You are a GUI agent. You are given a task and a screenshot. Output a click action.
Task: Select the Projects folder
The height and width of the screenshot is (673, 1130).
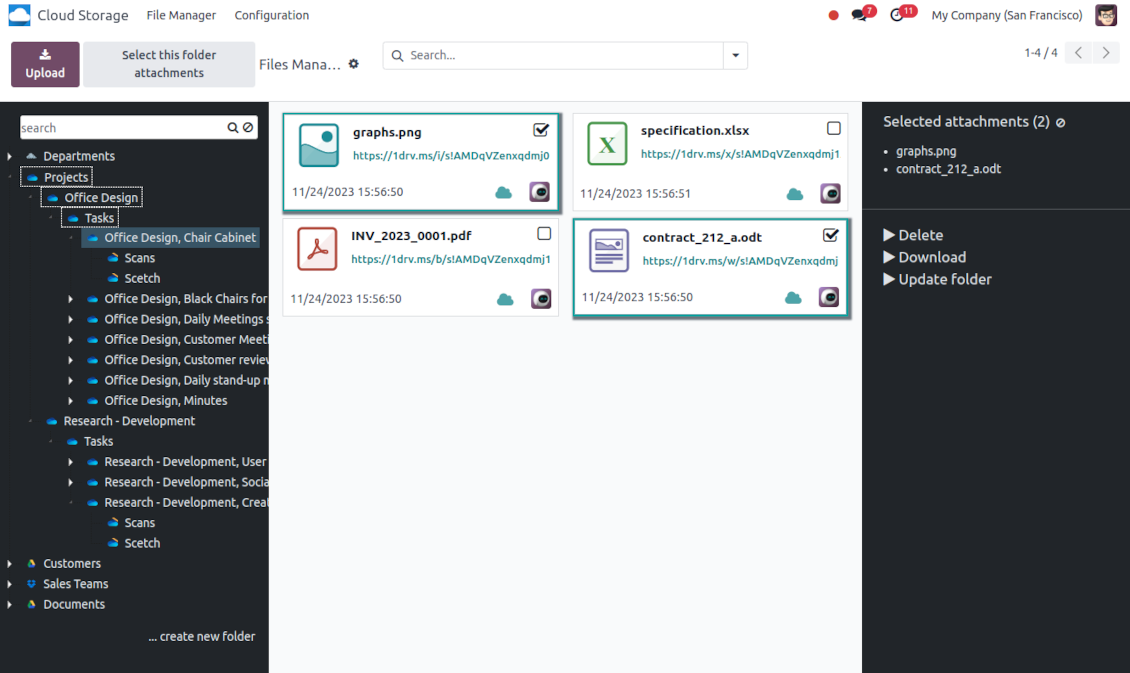point(66,177)
